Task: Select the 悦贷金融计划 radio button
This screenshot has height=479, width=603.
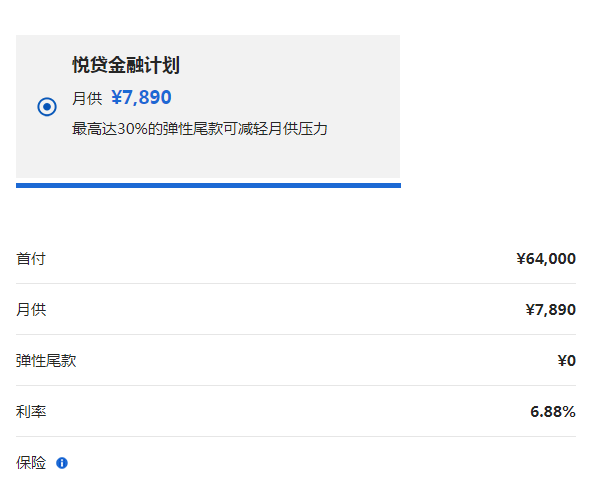Action: point(47,106)
